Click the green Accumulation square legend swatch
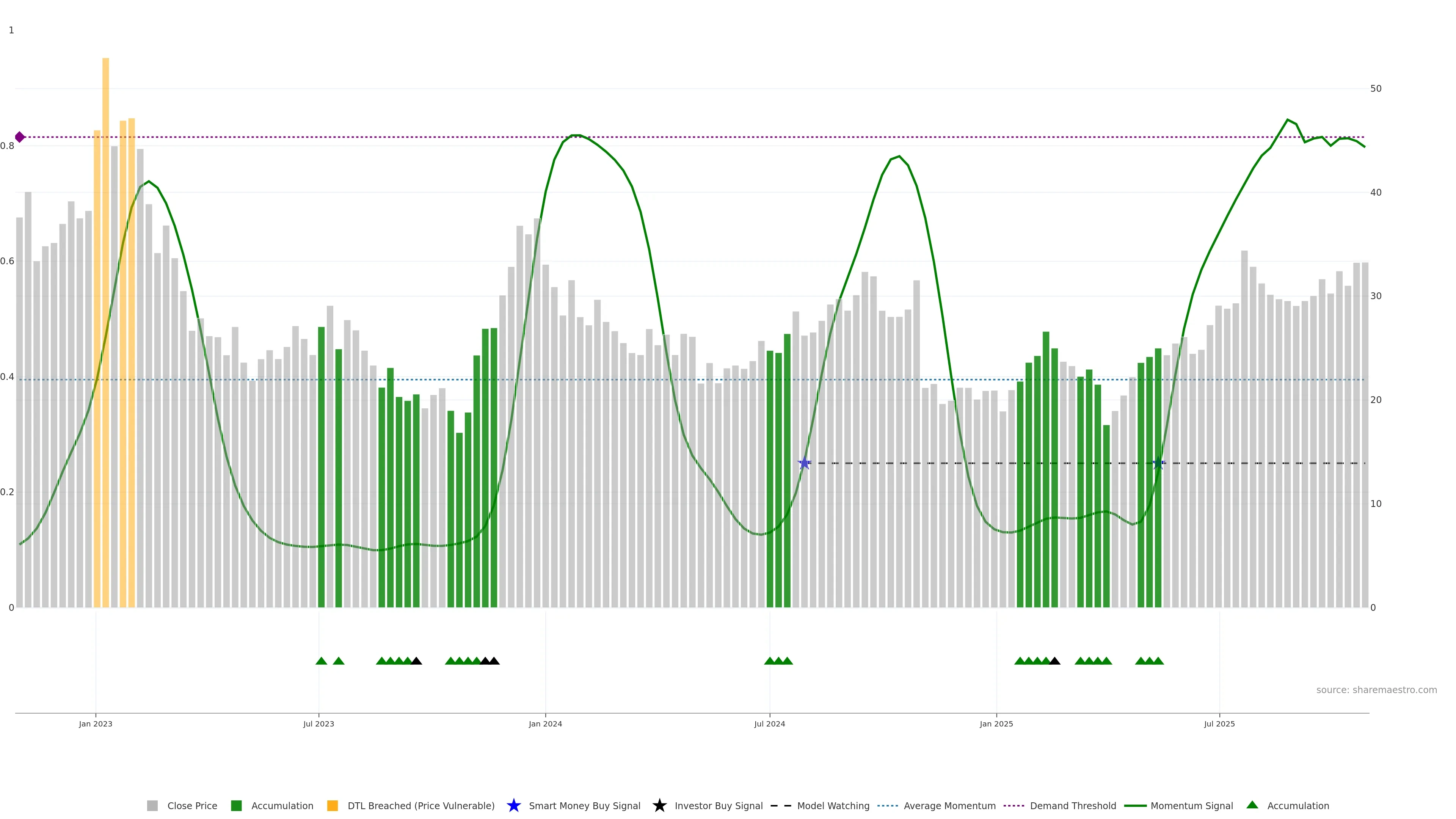The width and height of the screenshot is (1456, 819). click(236, 806)
